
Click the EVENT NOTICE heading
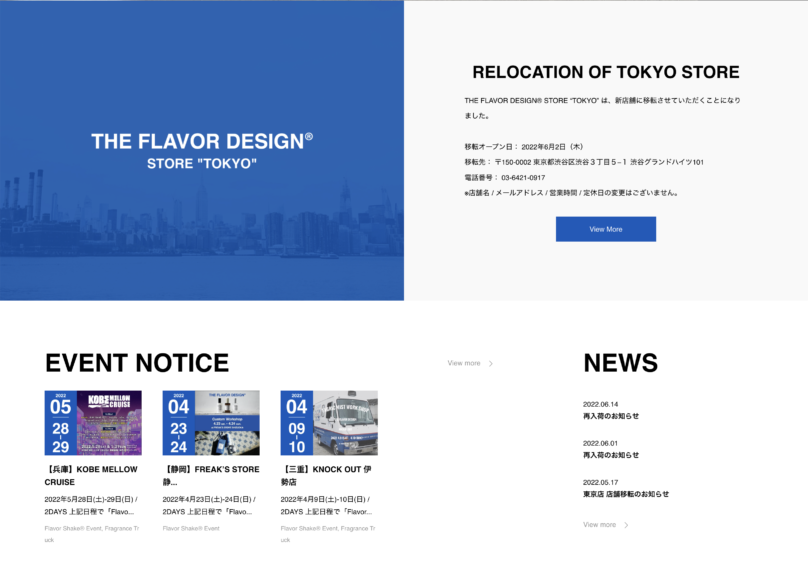pos(137,363)
